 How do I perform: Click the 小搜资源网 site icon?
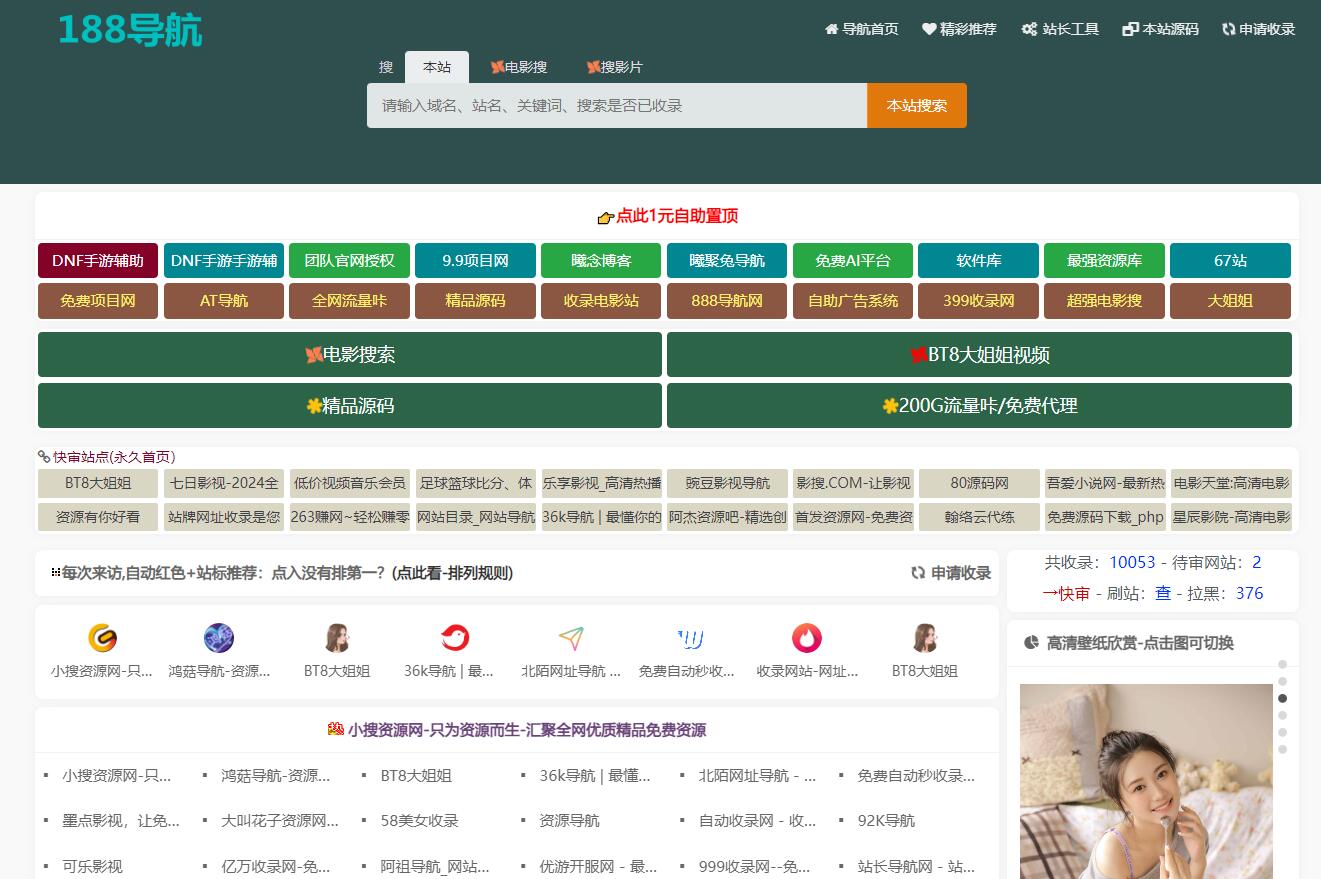point(102,638)
